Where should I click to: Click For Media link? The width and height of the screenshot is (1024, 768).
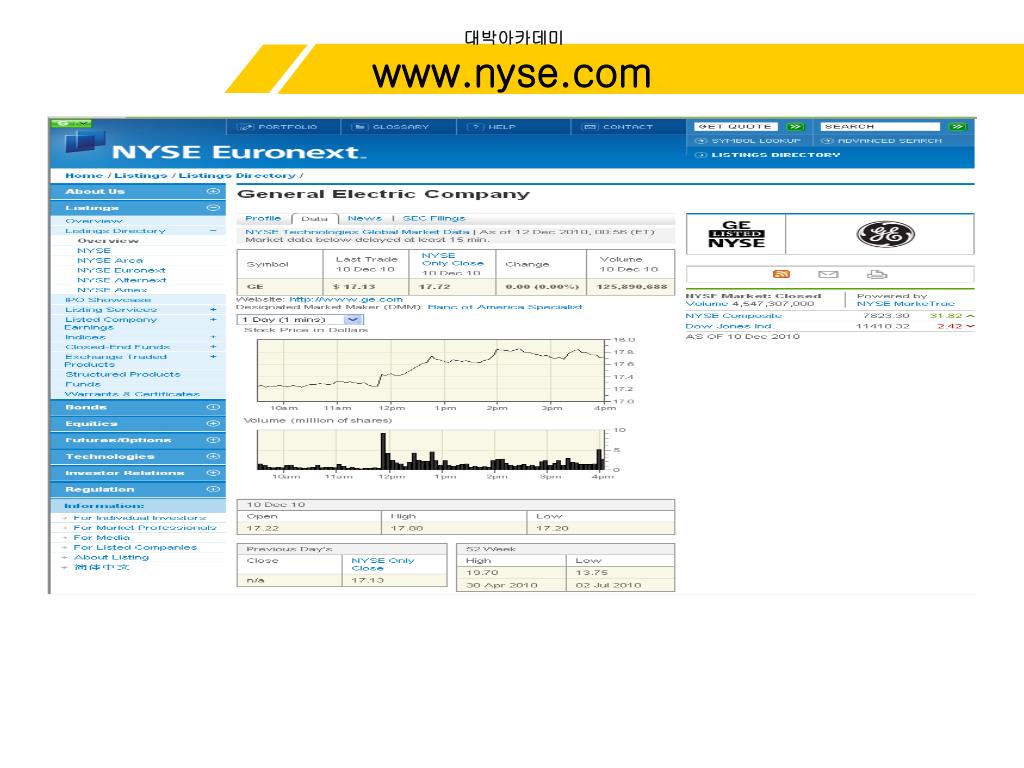tap(101, 537)
